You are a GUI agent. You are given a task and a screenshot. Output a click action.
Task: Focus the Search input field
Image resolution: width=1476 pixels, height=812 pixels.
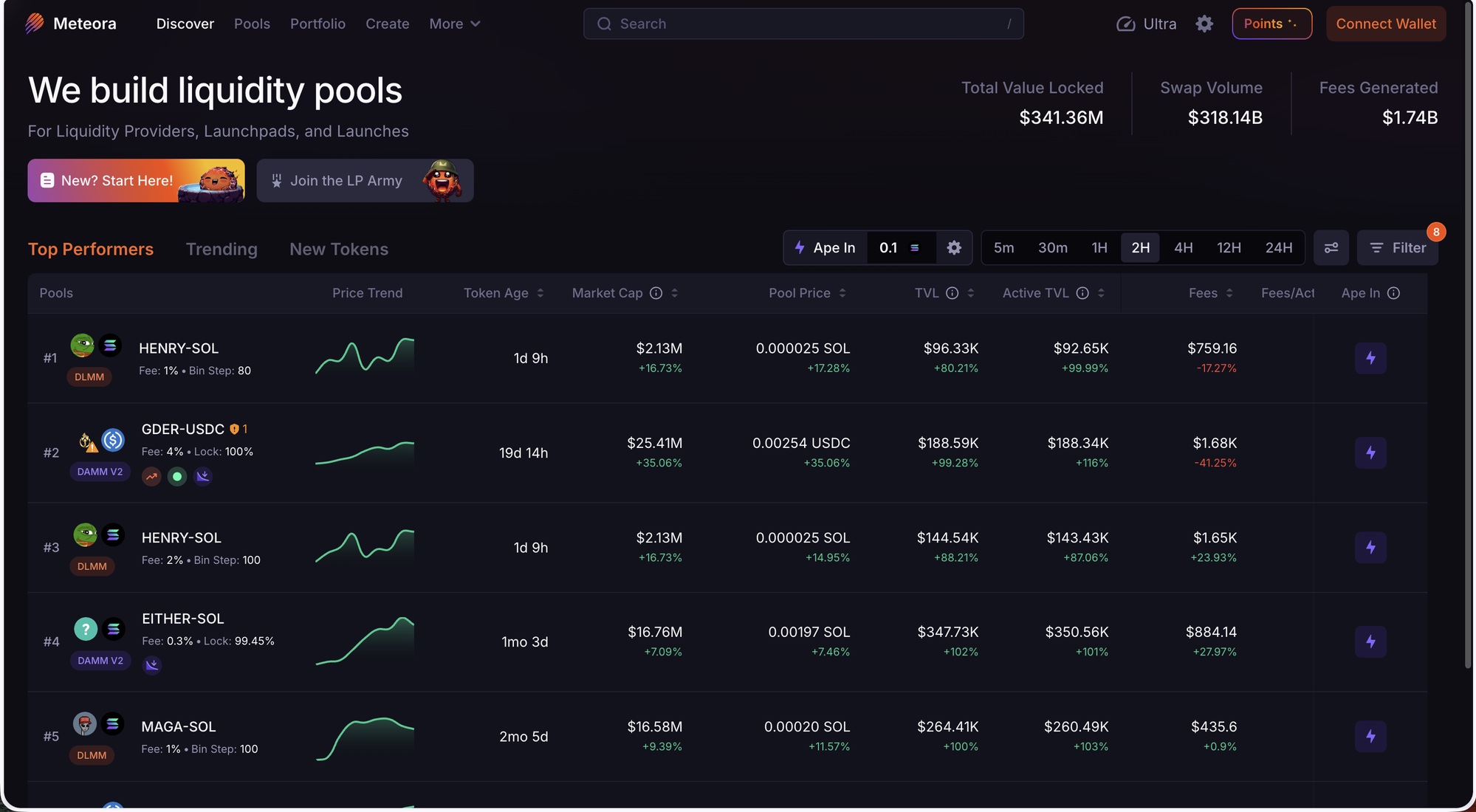(x=803, y=24)
